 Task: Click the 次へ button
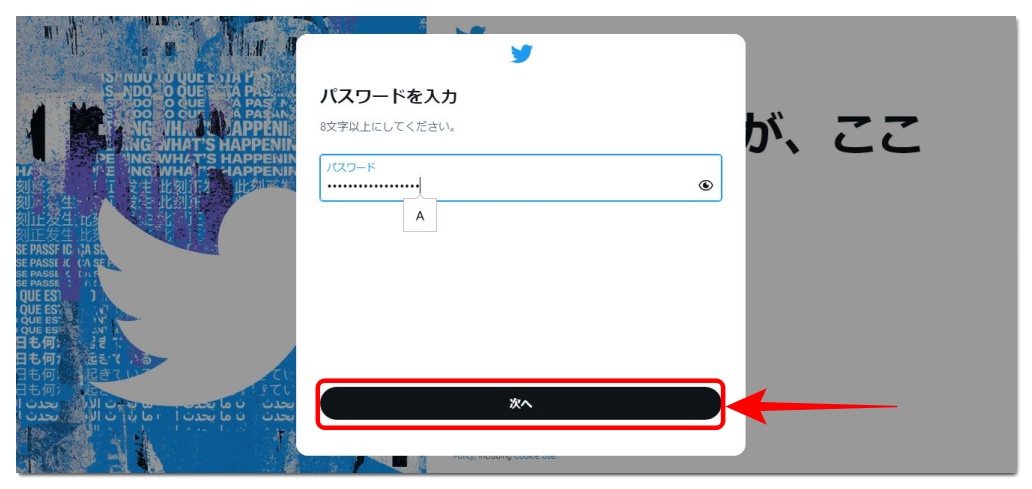521,403
